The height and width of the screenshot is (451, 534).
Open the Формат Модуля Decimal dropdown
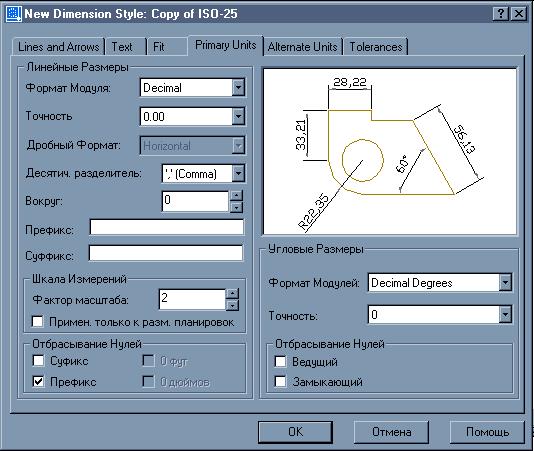point(238,88)
